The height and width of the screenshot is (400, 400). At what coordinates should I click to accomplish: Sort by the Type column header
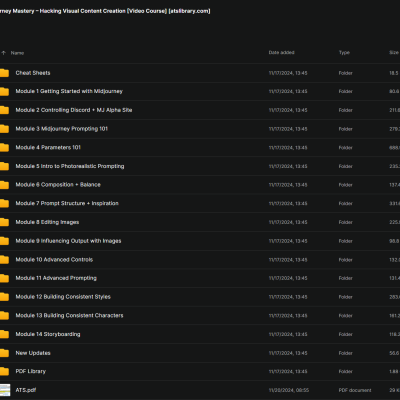[x=344, y=52]
